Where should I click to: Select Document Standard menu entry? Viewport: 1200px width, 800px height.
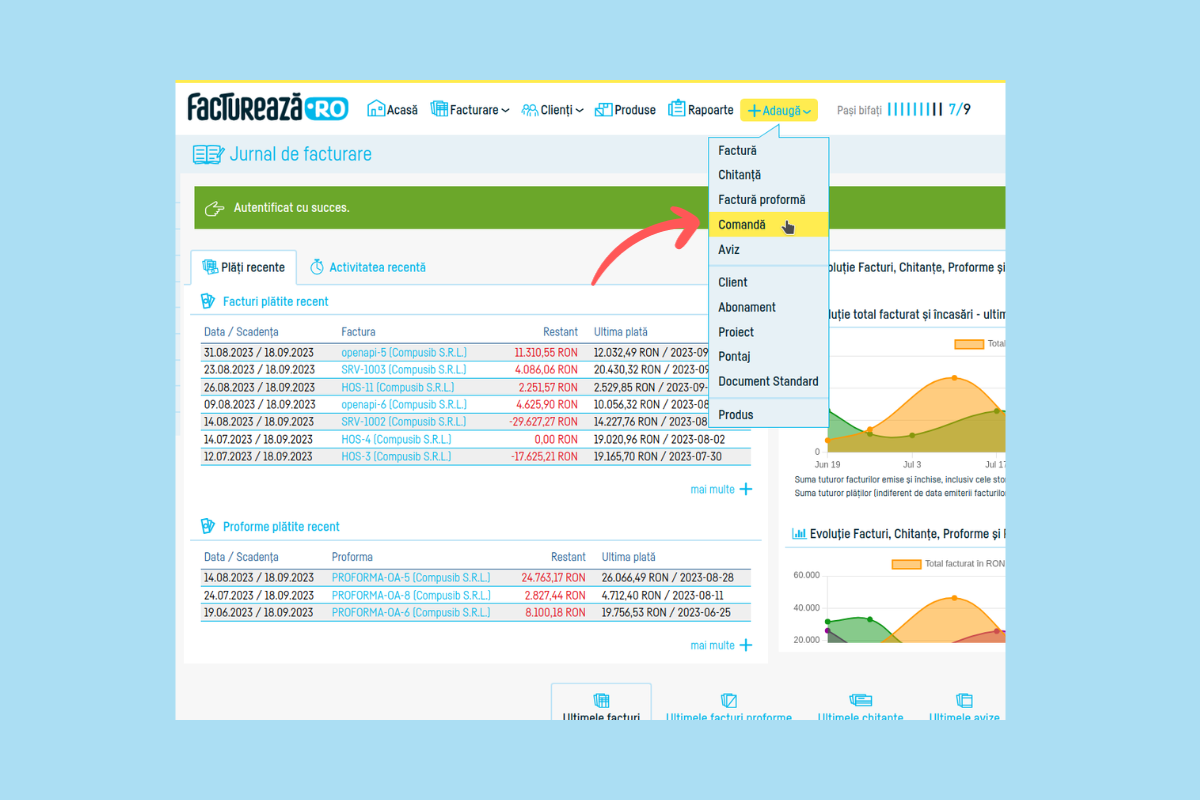768,381
